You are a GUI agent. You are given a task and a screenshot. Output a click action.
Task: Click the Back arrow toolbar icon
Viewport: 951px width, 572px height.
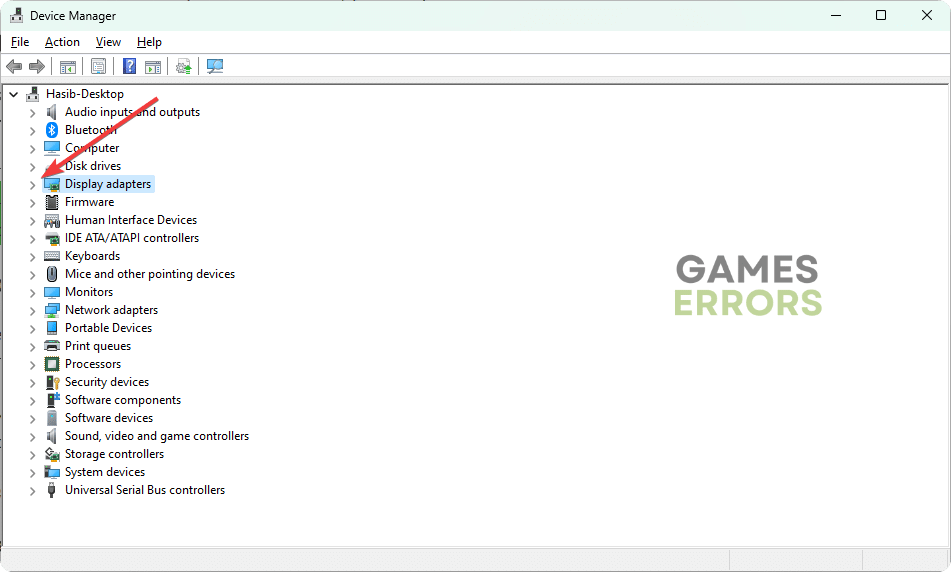(14, 67)
